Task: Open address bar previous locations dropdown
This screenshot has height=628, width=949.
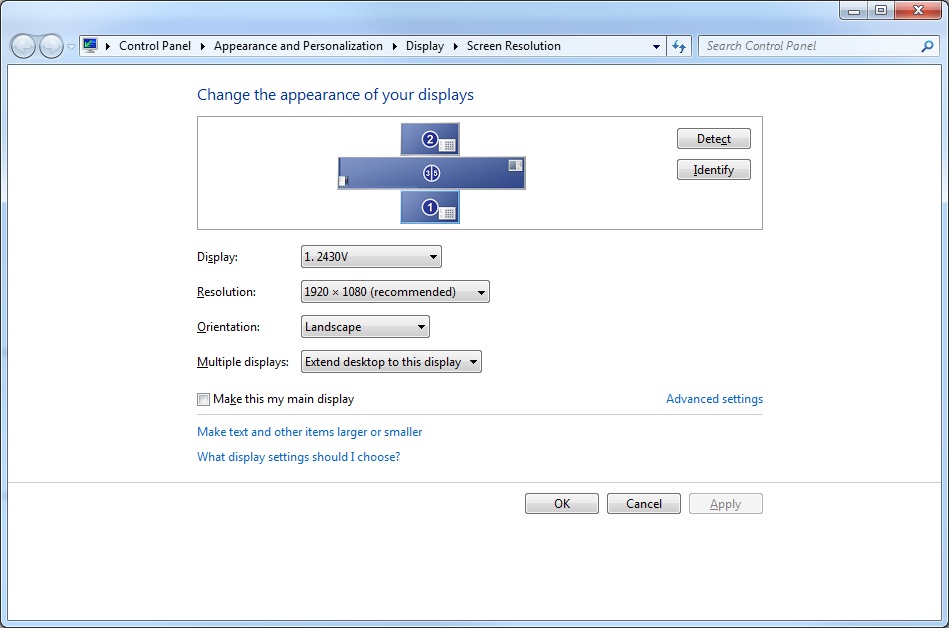Action: (x=656, y=47)
